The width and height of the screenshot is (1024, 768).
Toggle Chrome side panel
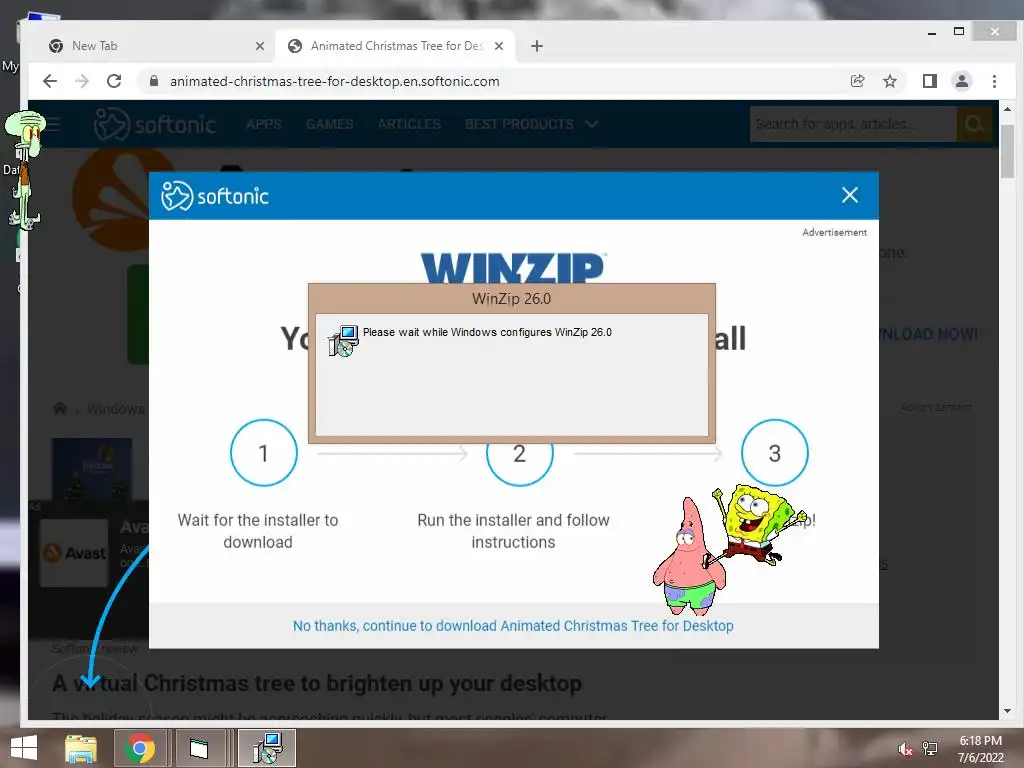click(929, 81)
